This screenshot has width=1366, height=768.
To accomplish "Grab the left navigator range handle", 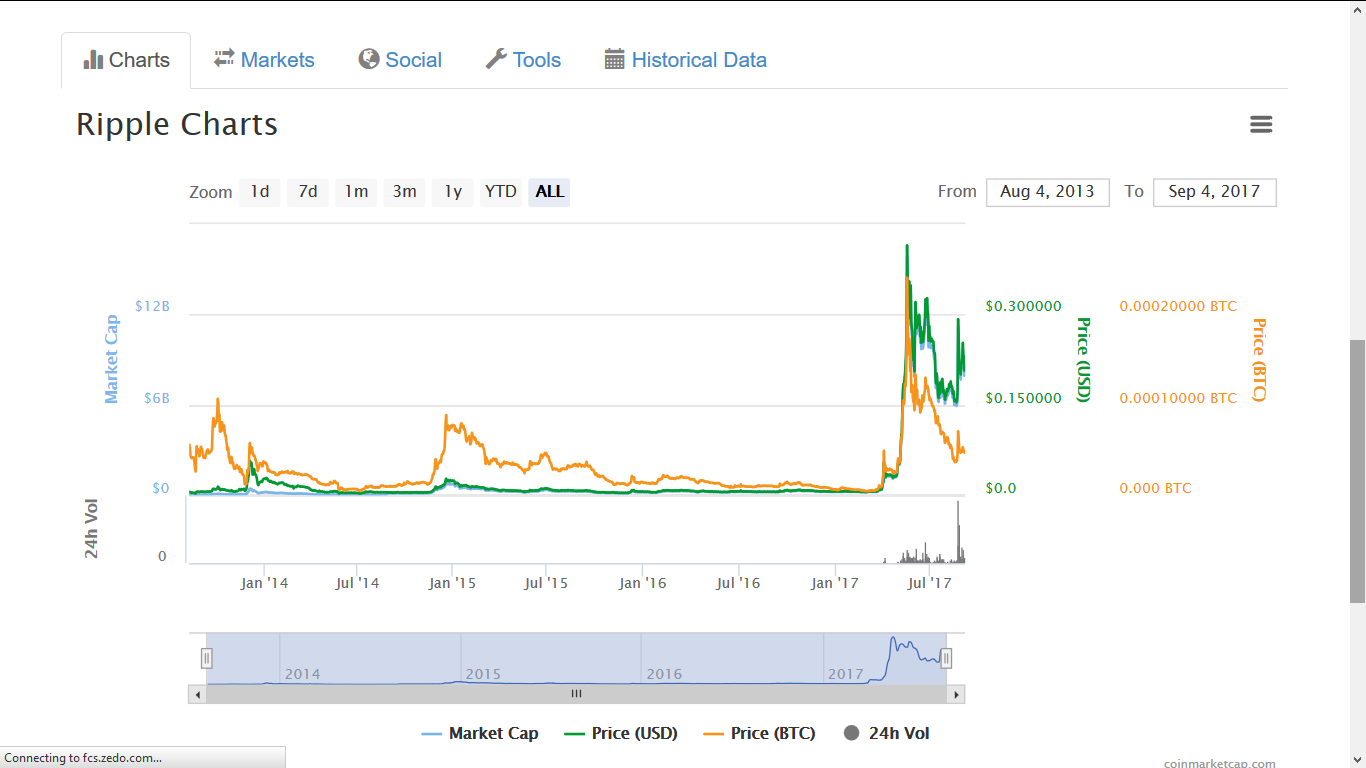I will tap(207, 658).
